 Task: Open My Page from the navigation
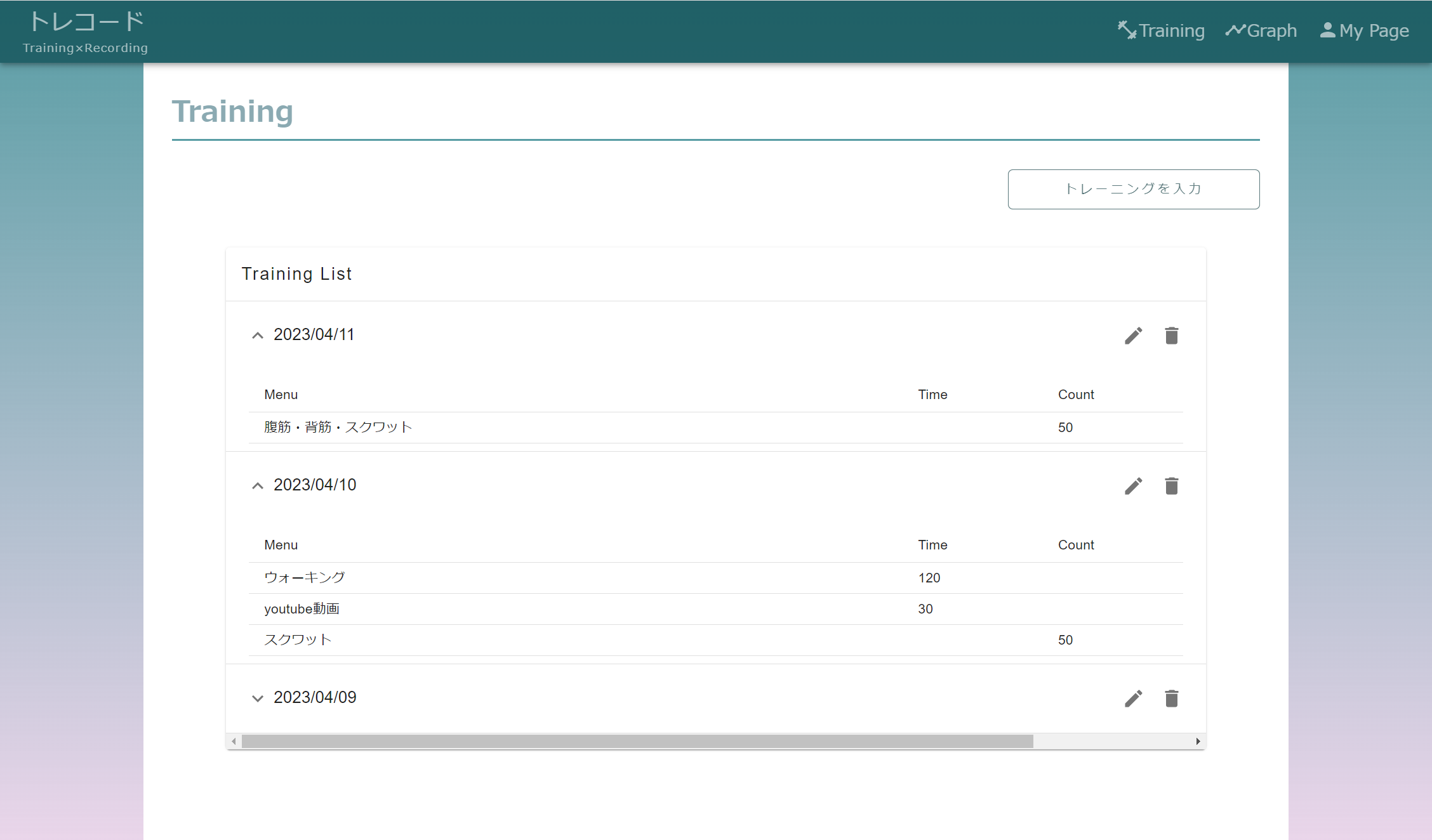point(1374,29)
